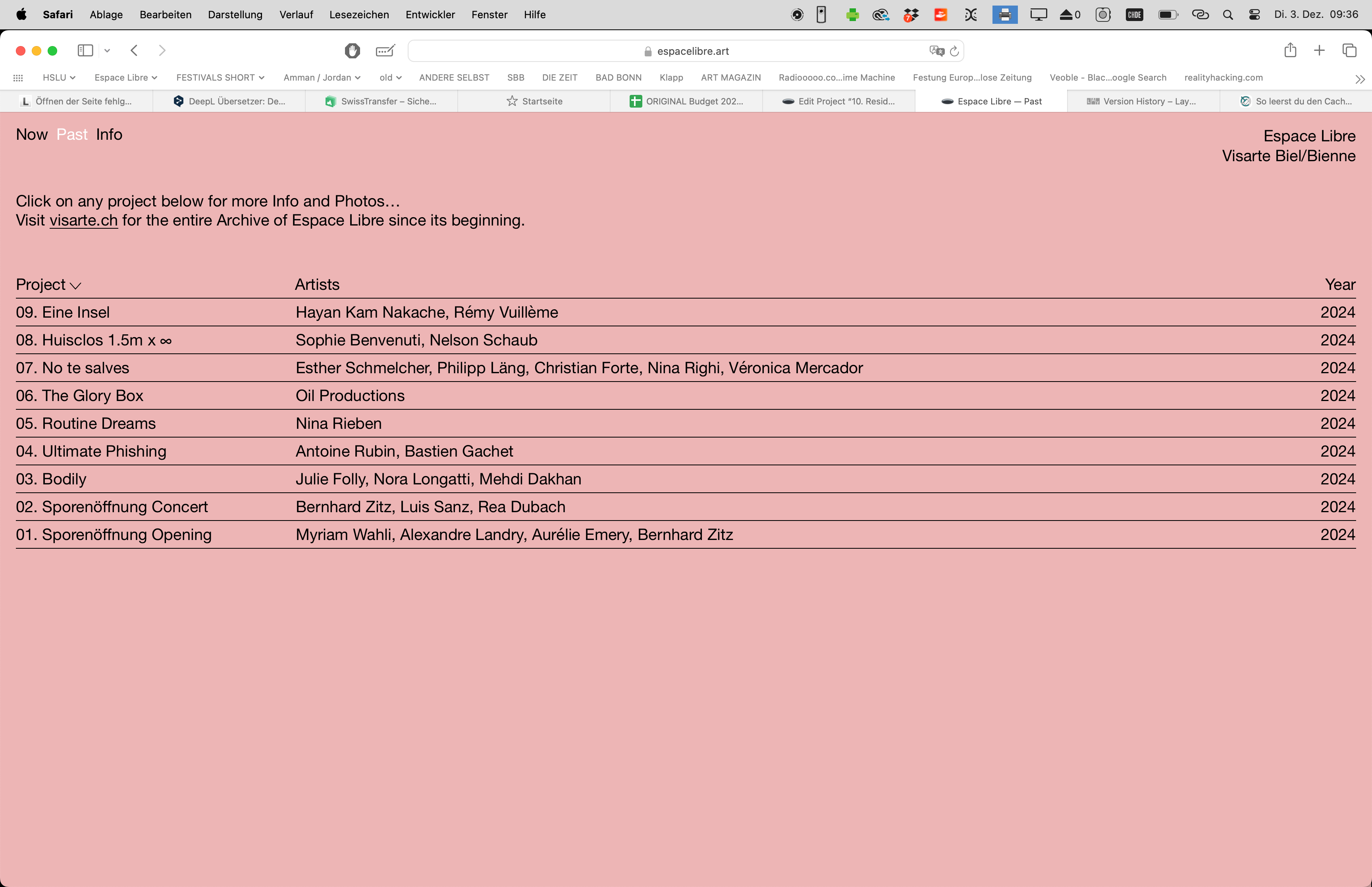Screen dimensions: 1372x887
Task: Open the visarte.ch link
Action: 83,221
